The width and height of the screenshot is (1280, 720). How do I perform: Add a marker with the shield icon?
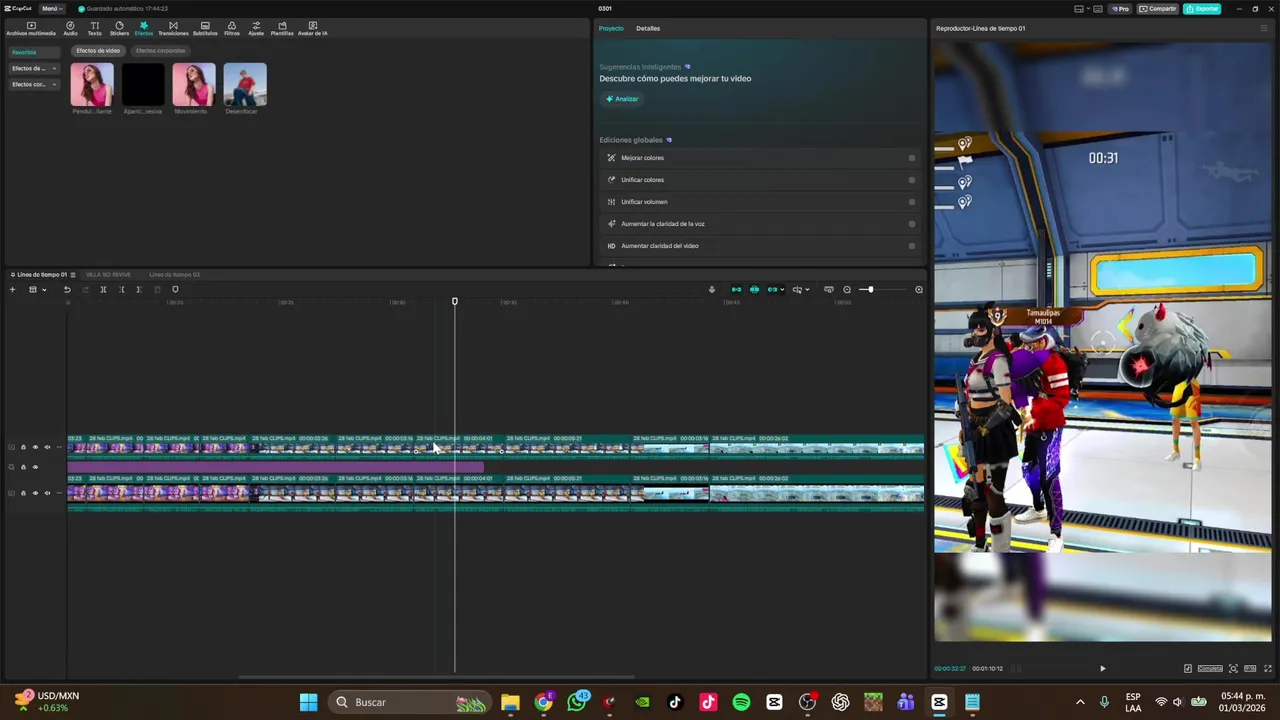point(175,290)
